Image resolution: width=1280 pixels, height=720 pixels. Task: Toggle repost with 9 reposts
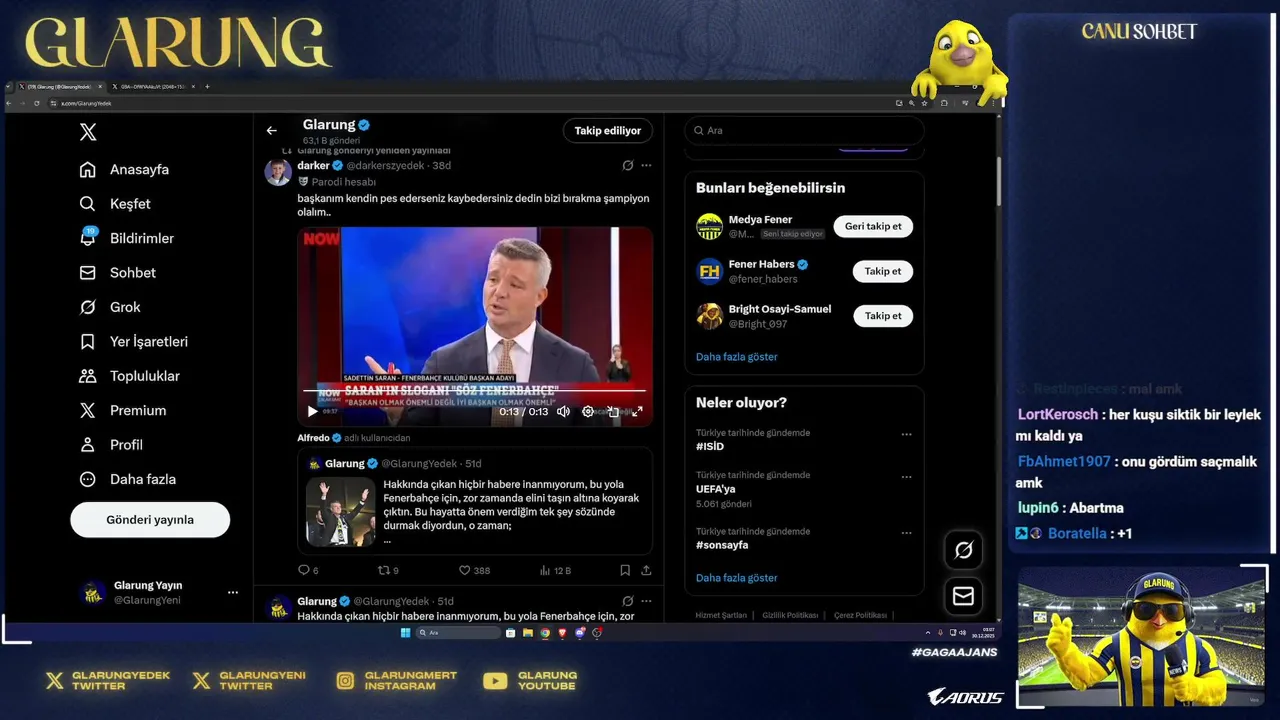tap(387, 570)
